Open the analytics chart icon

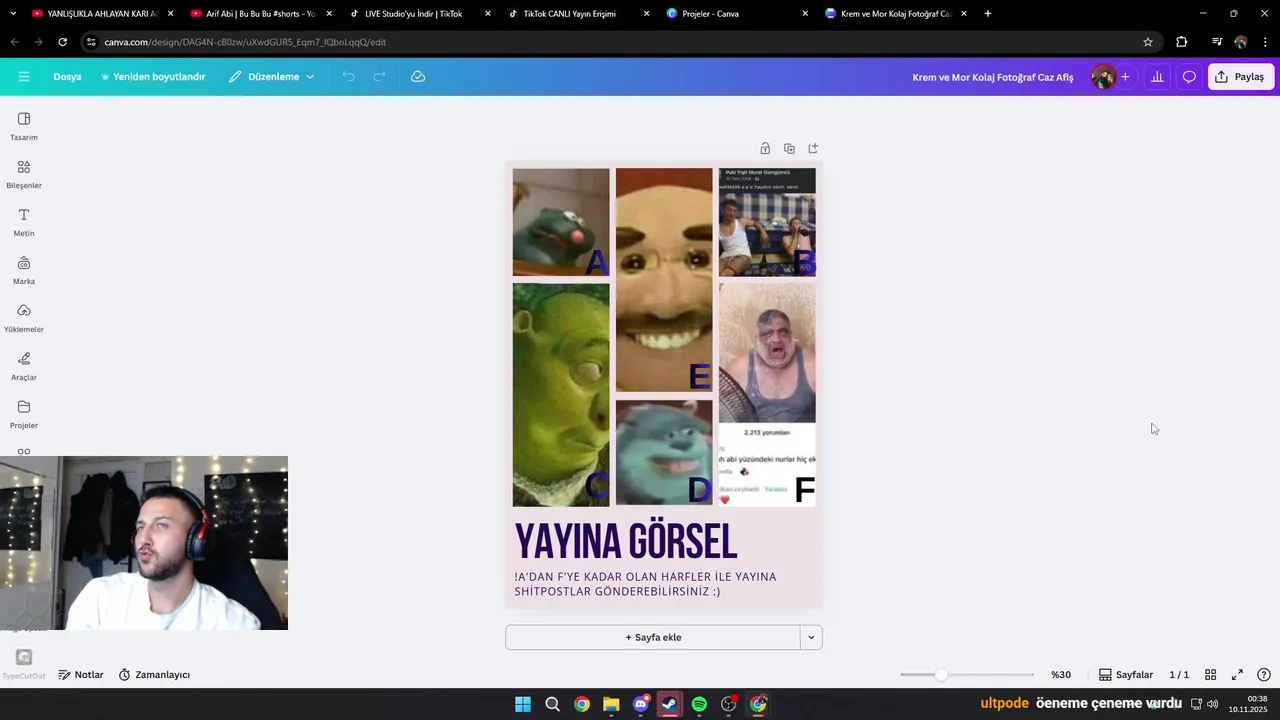pyautogui.click(x=1157, y=77)
